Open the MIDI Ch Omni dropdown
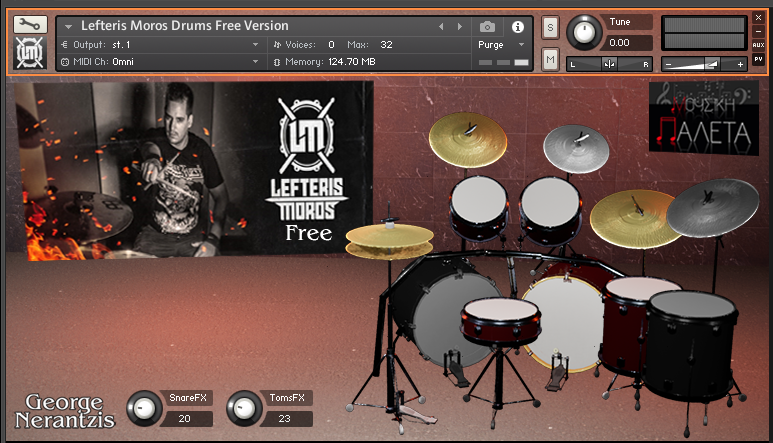The height and width of the screenshot is (443, 773). pos(160,62)
